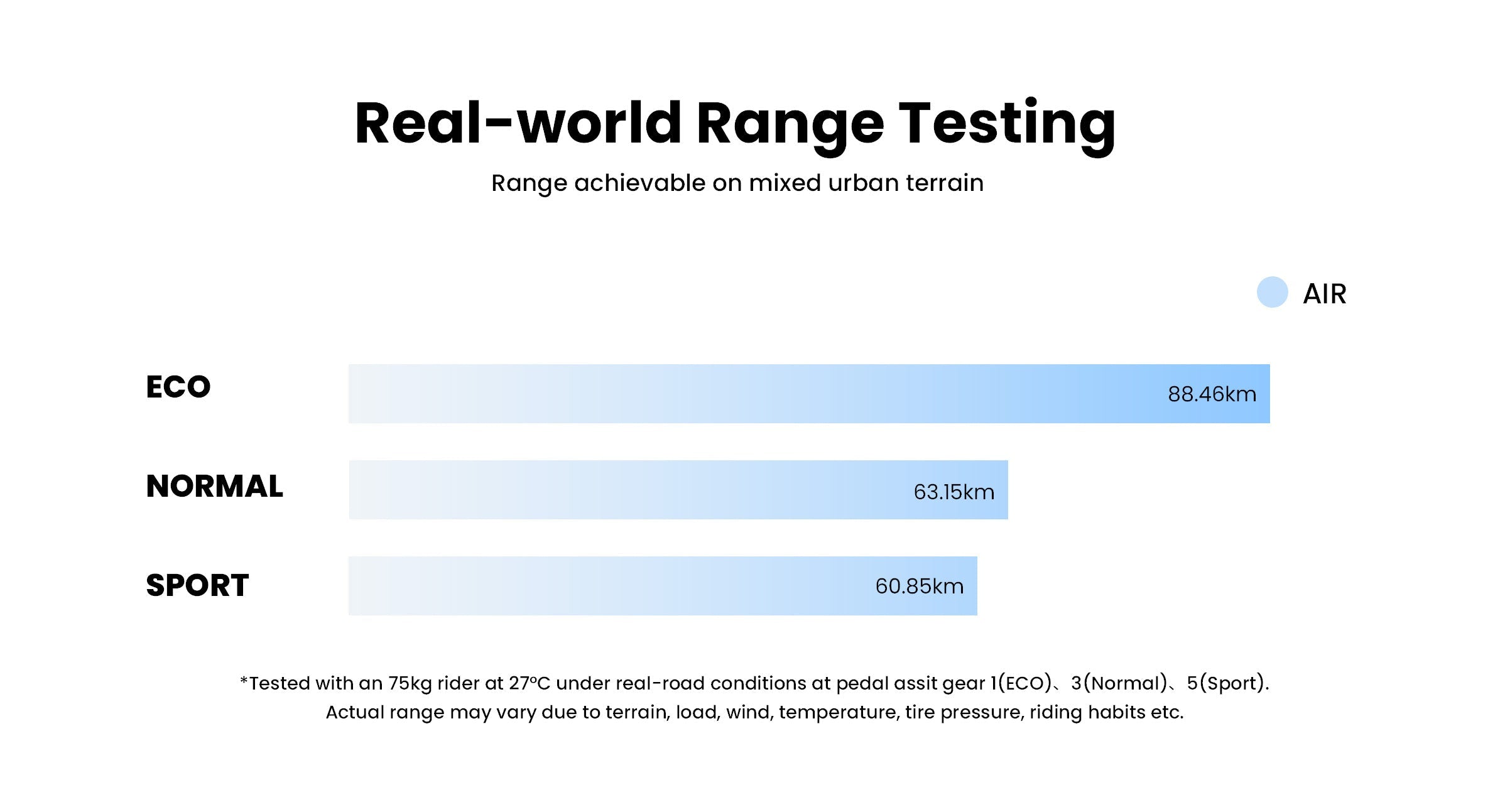Click "1(ECO)" in the footnote

(x=1021, y=683)
